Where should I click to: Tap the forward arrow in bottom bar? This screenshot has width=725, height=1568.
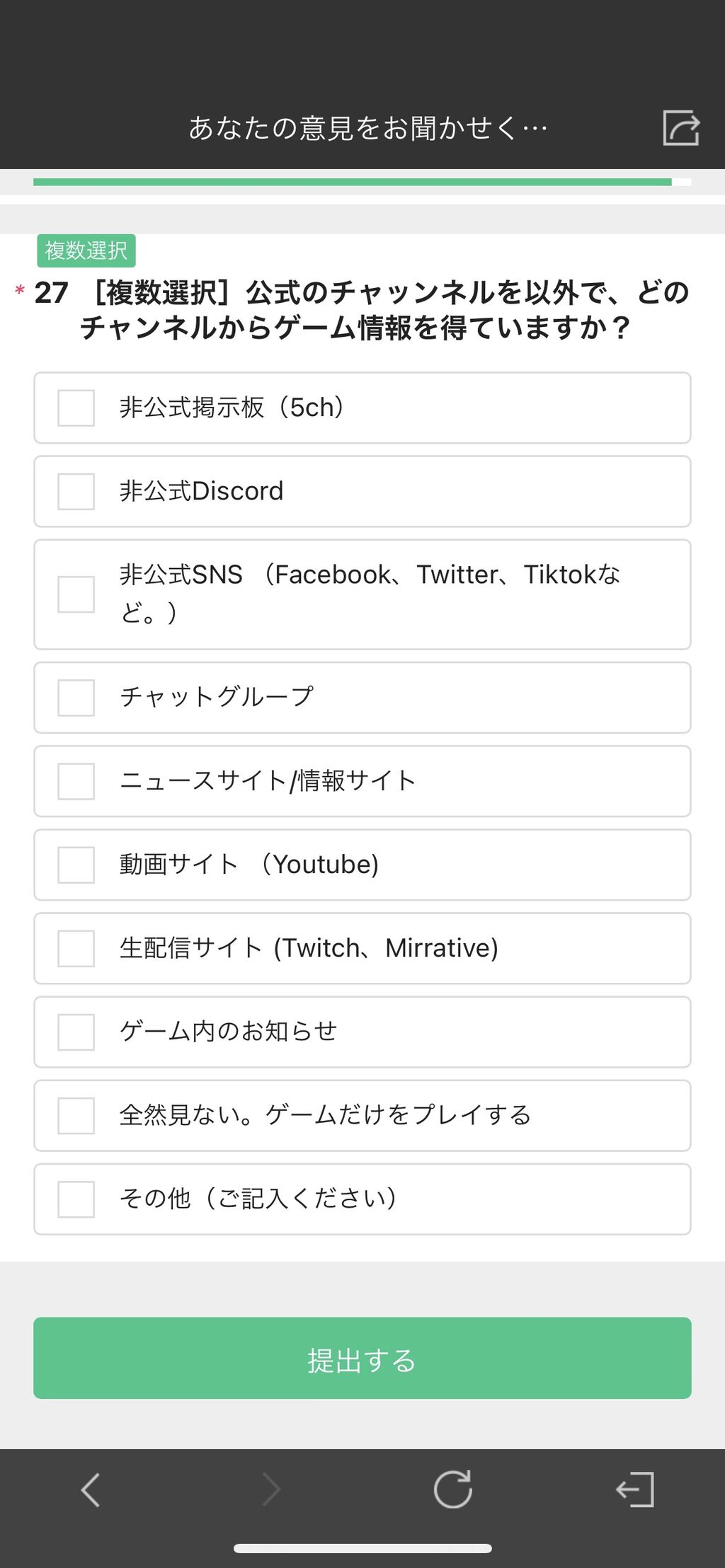click(x=271, y=1489)
